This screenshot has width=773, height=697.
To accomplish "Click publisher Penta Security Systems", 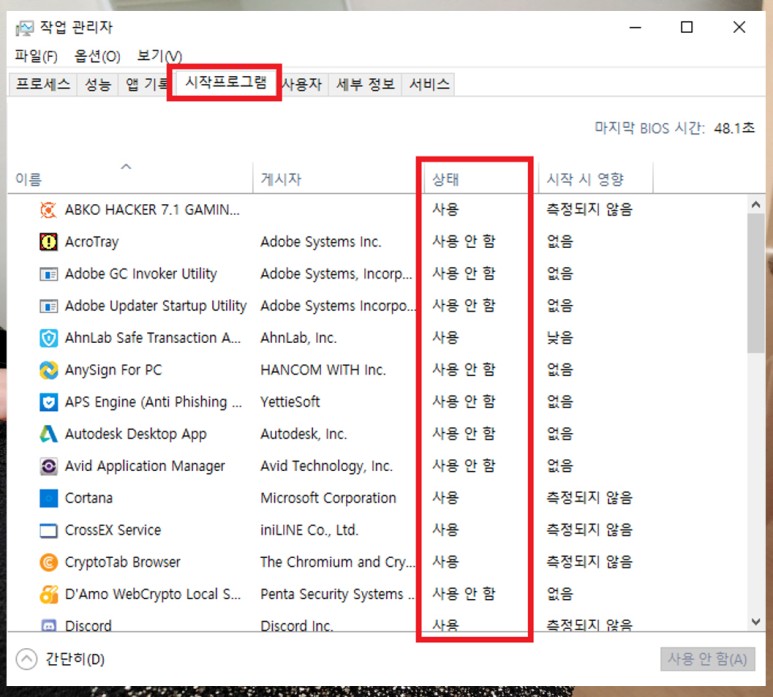I will click(337, 594).
